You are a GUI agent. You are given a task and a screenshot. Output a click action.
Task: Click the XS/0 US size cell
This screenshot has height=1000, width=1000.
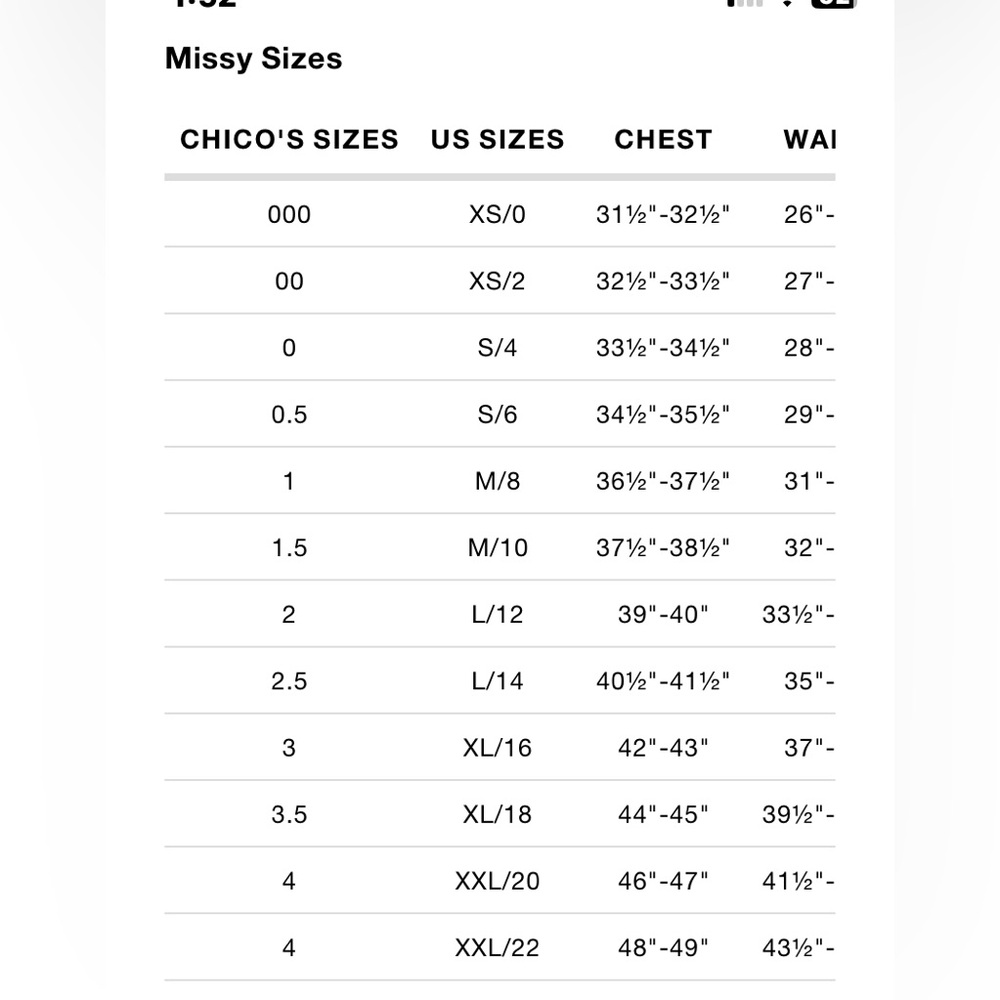[497, 214]
